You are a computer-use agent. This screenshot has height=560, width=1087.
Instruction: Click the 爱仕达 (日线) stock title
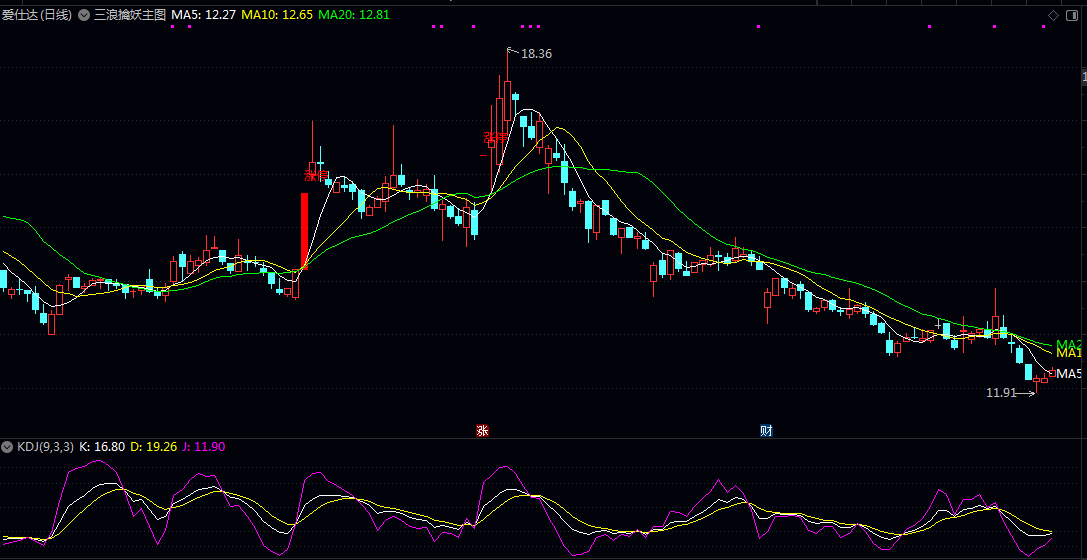34,15
